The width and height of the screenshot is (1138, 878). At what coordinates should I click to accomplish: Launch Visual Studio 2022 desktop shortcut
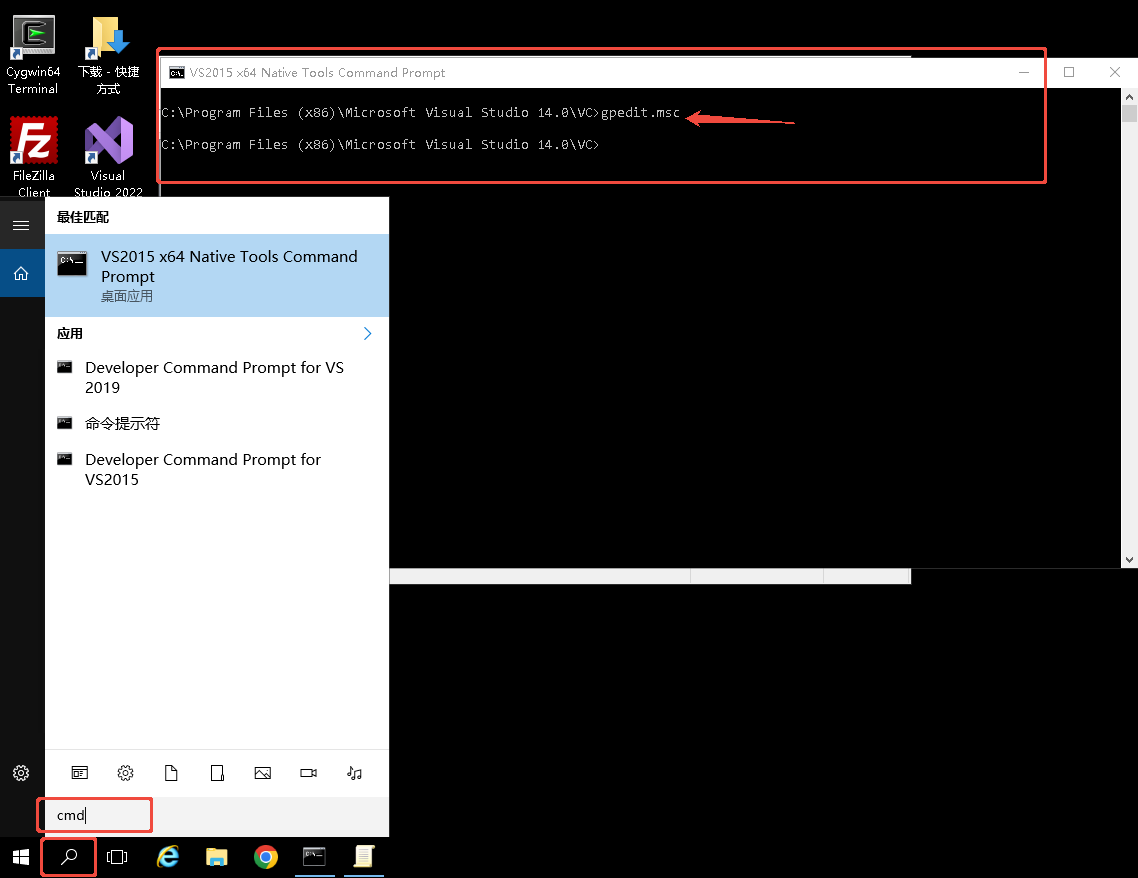pos(109,157)
